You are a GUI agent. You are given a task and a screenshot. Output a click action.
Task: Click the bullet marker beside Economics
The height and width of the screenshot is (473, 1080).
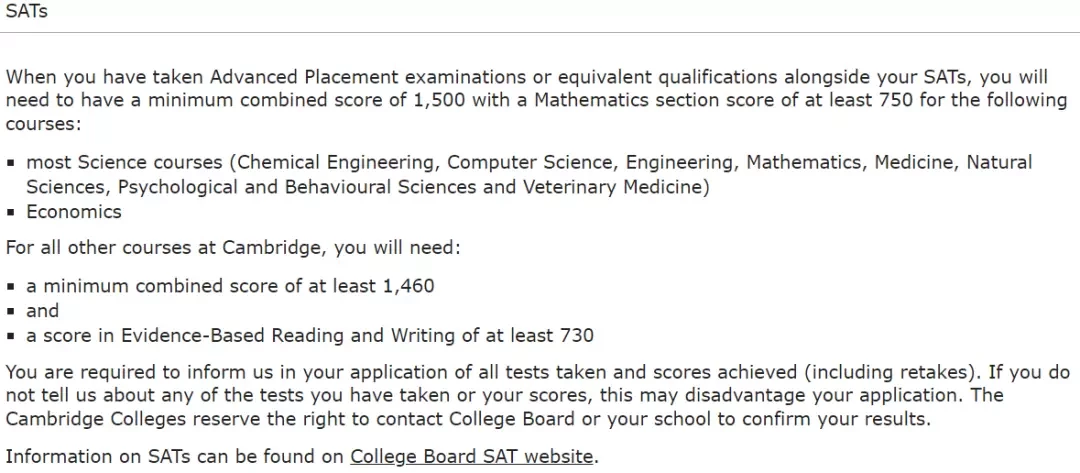(11, 213)
